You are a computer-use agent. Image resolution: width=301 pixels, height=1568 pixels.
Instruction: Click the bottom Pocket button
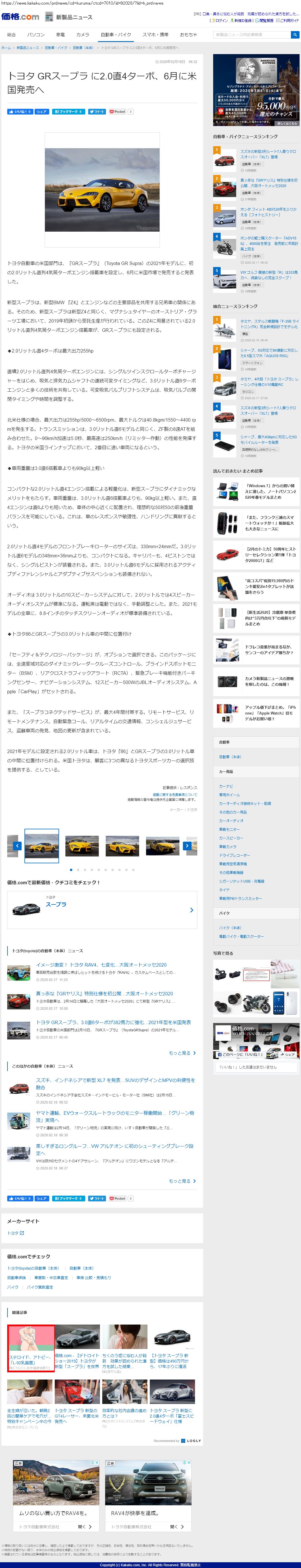(x=118, y=1198)
